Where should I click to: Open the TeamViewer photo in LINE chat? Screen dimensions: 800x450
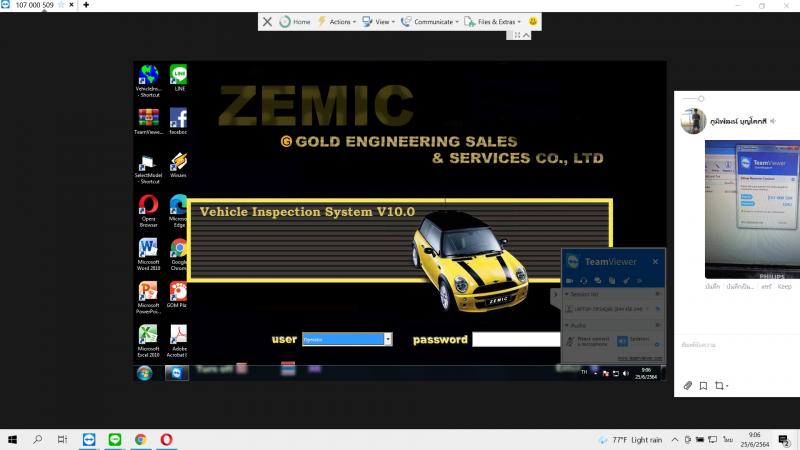click(753, 209)
